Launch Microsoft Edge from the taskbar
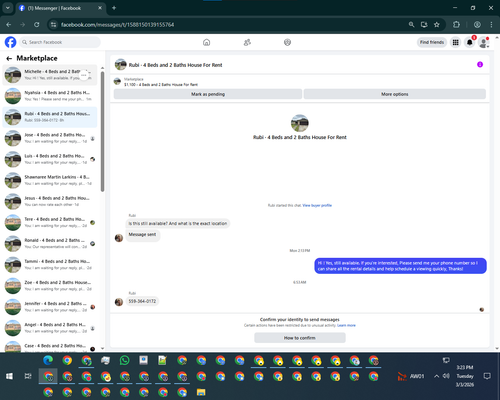The image size is (500, 400). point(48,360)
